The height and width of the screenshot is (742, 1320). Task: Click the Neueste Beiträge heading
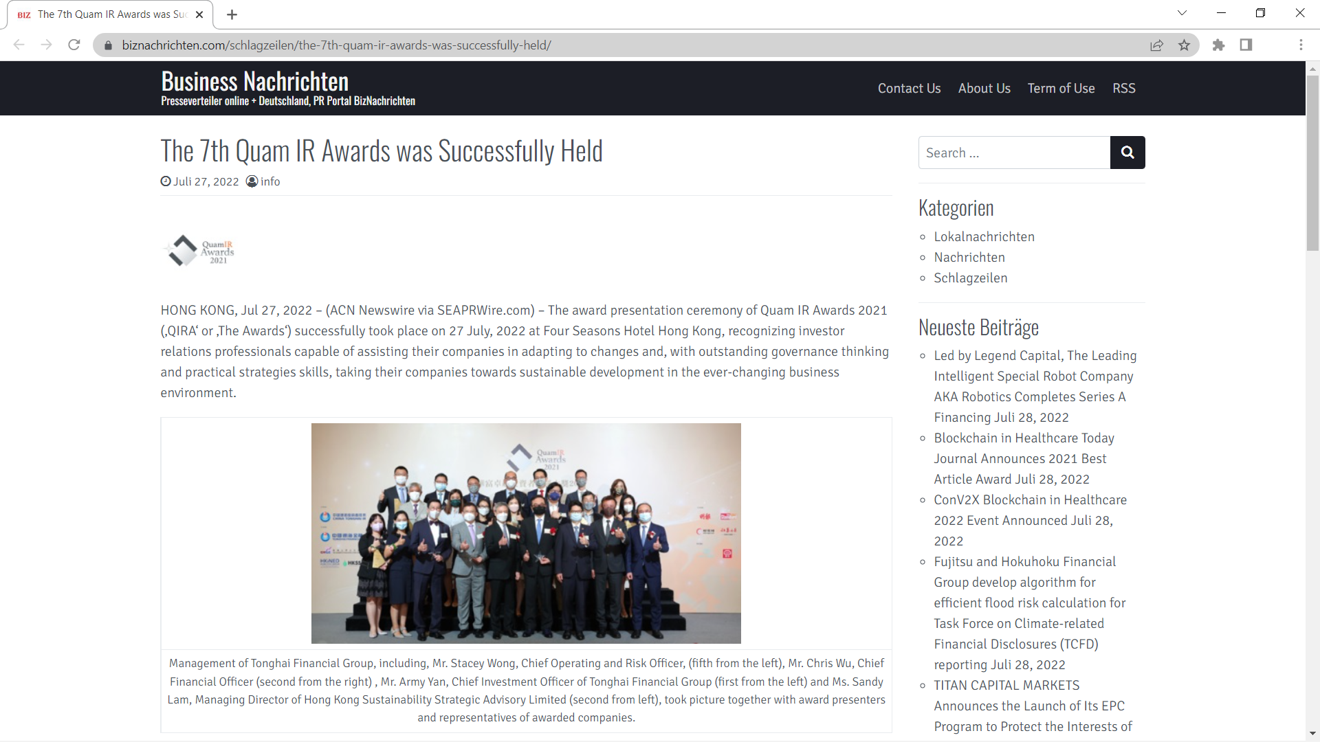tap(979, 327)
